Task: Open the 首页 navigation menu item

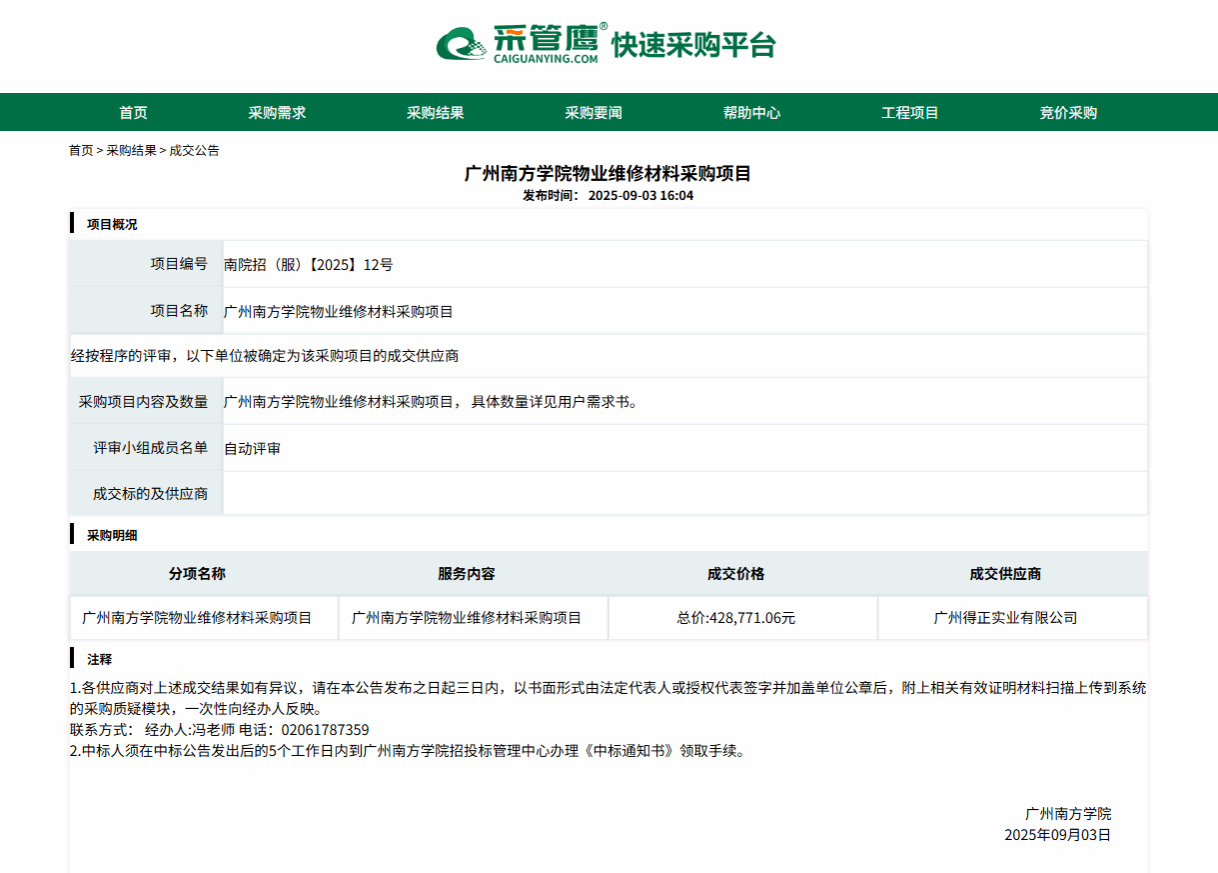Action: (133, 113)
